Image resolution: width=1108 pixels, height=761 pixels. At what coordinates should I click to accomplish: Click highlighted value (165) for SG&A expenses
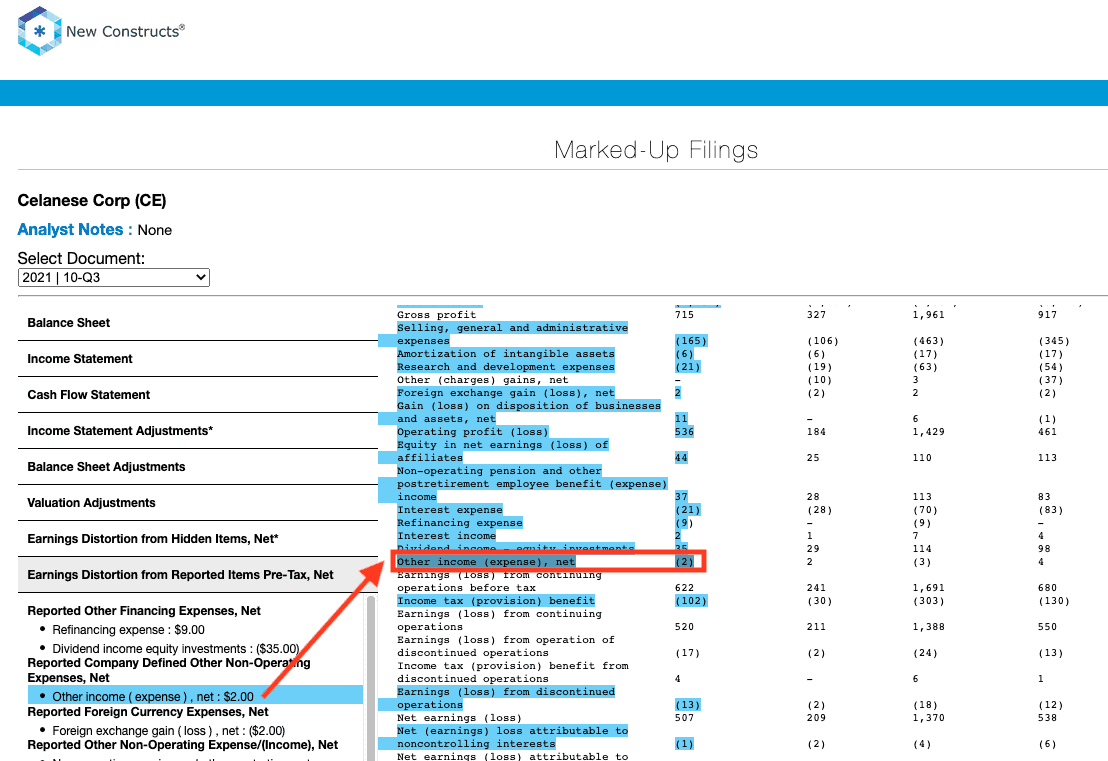(691, 341)
